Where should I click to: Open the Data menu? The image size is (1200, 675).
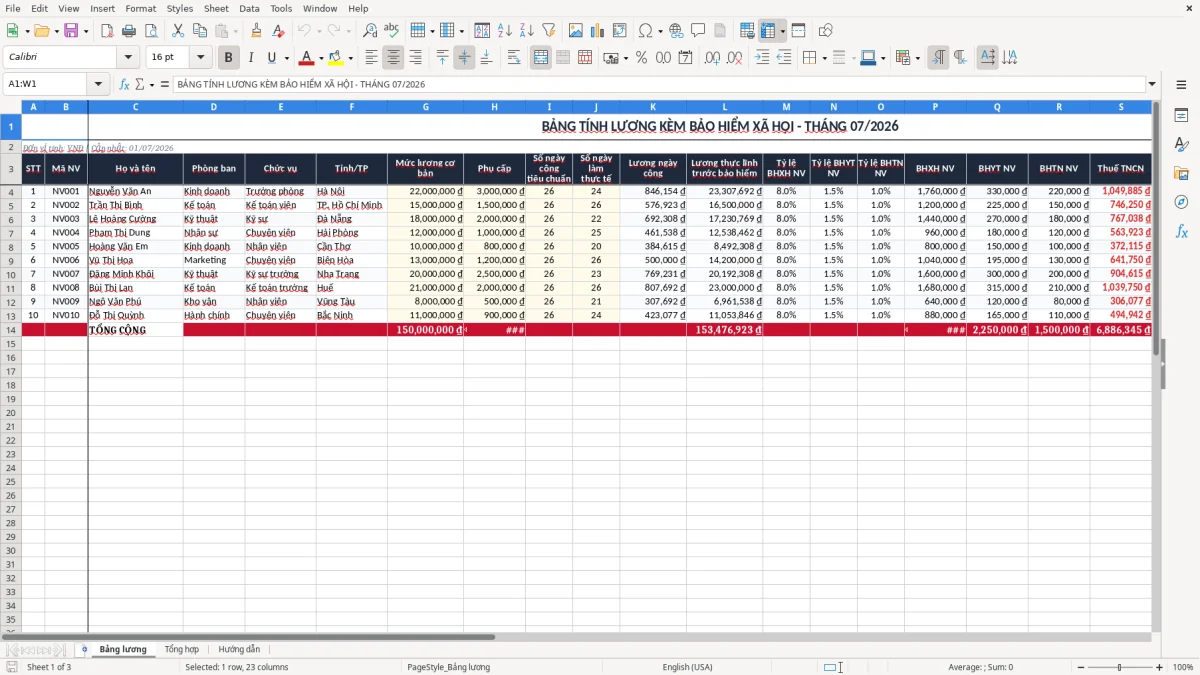click(249, 8)
